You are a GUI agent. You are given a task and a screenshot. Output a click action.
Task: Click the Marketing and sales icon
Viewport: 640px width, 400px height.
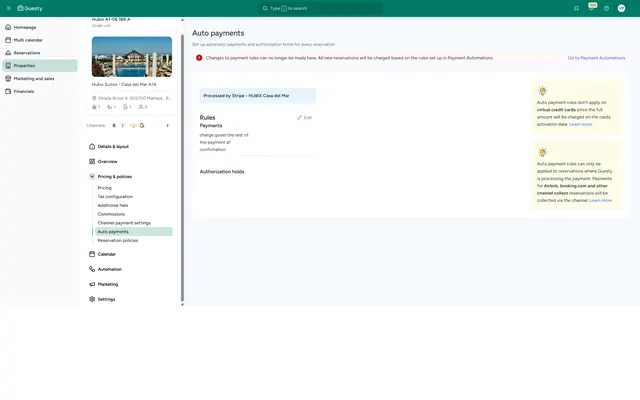[x=8, y=78]
